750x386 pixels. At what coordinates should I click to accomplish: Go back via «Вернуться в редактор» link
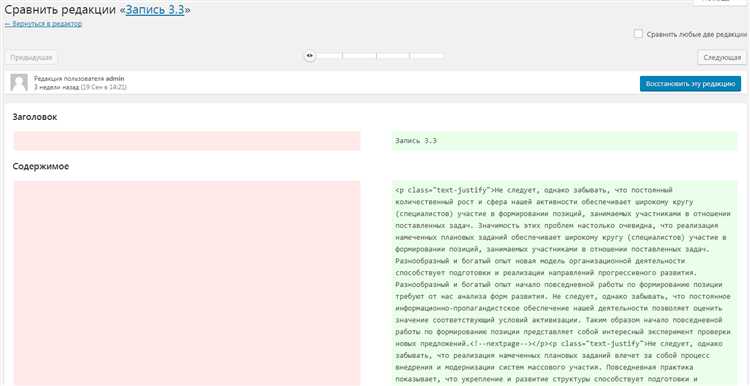pos(43,23)
